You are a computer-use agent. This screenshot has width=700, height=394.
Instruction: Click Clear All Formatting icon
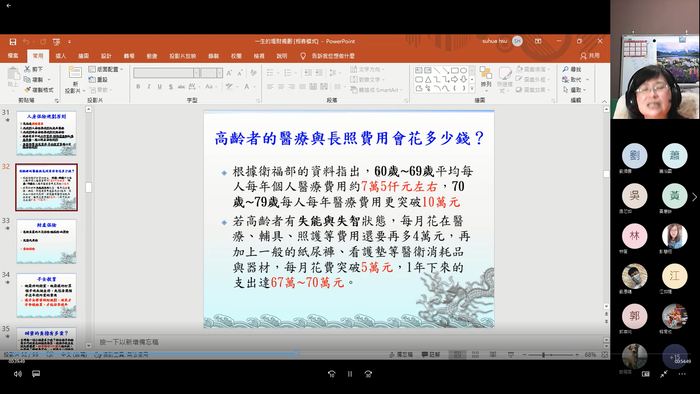coord(253,73)
